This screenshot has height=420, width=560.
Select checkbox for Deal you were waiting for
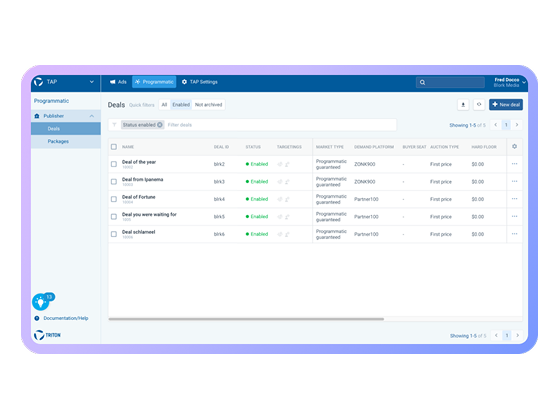pyautogui.click(x=114, y=217)
